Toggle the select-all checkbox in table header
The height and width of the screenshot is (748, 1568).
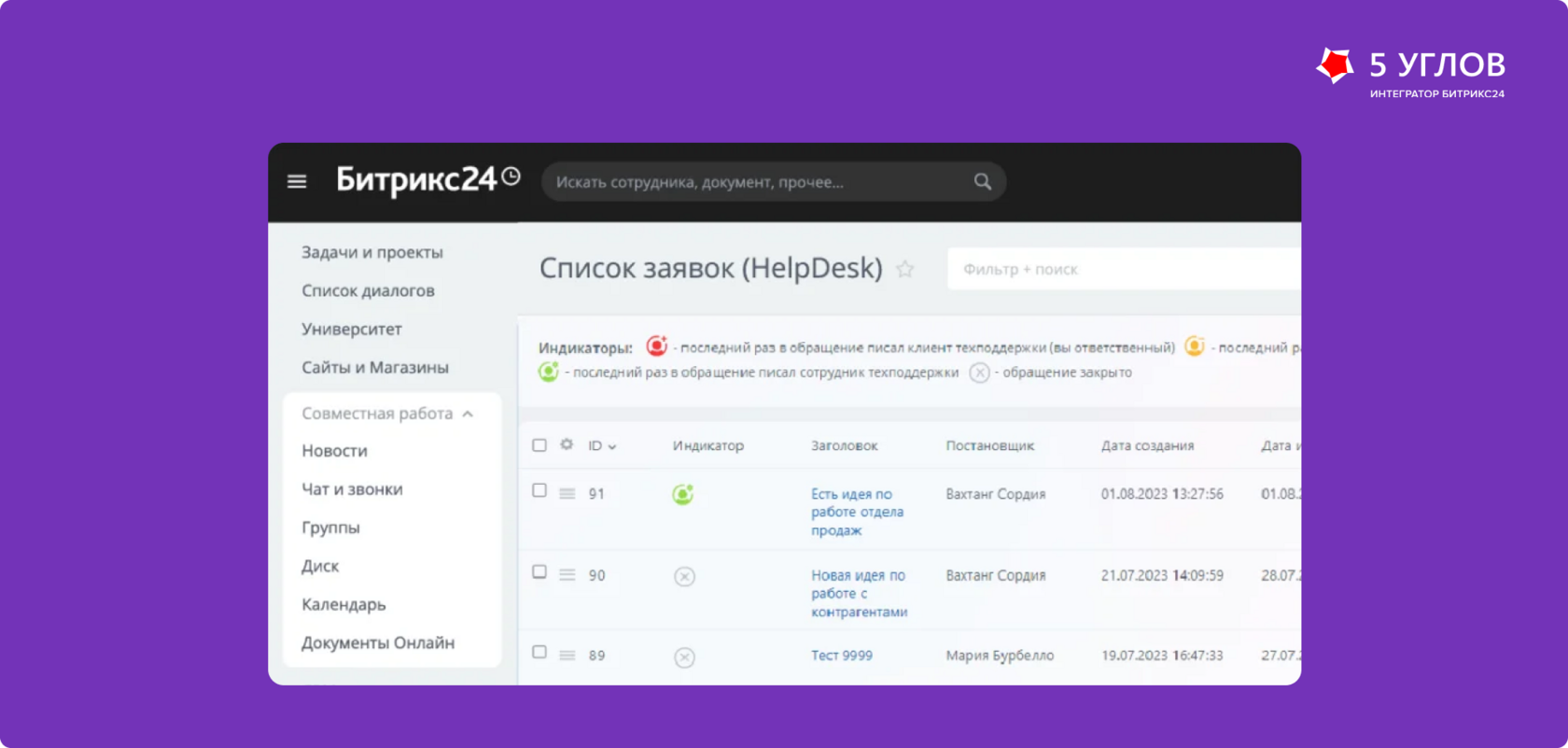coord(539,445)
